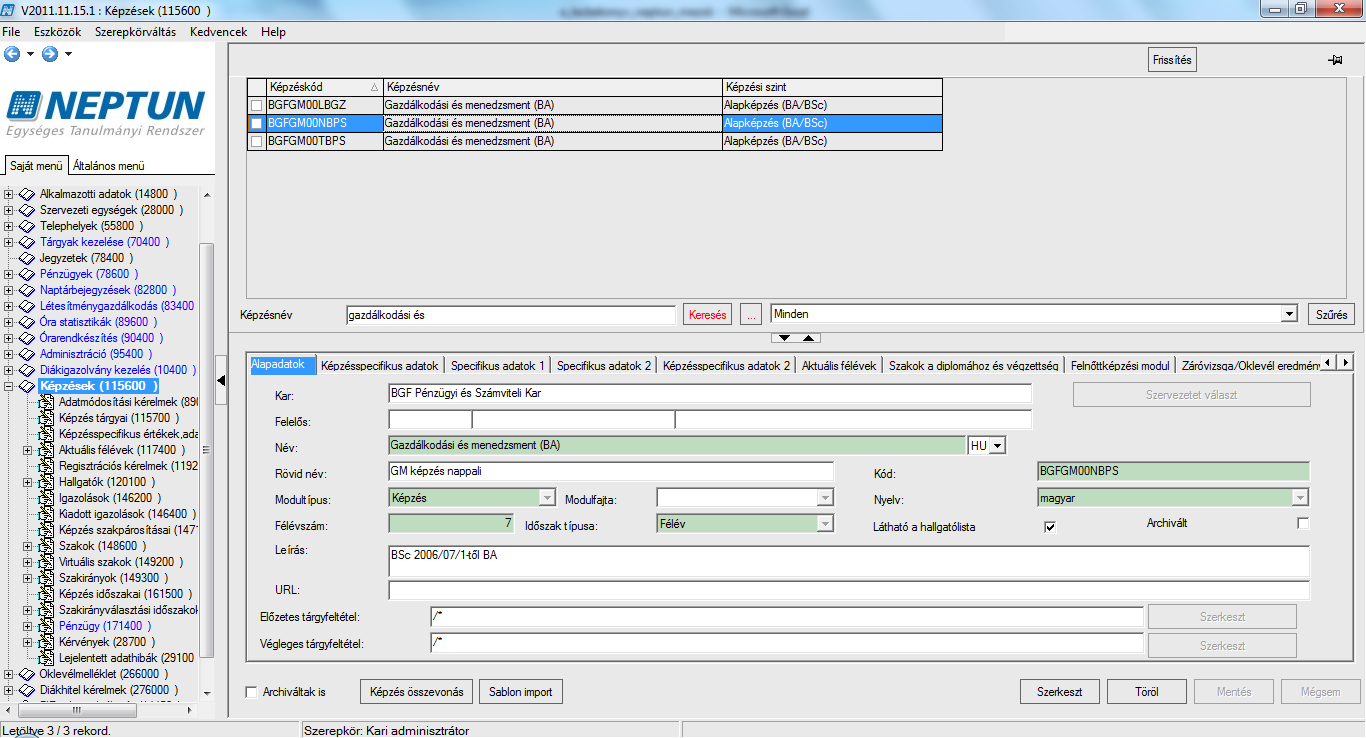Click the Telephelyek book icon

coord(27,226)
